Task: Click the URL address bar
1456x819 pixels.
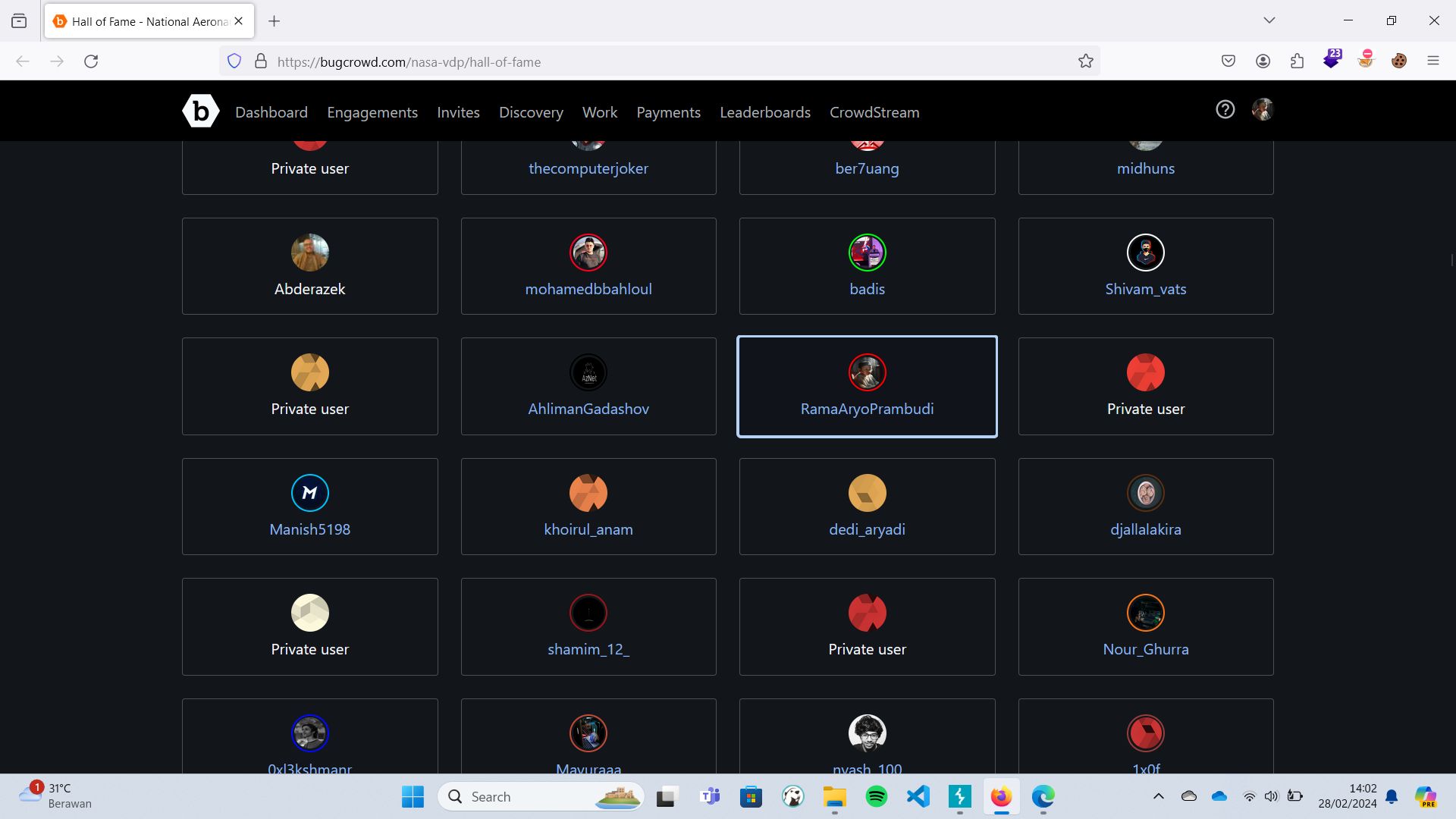Action: tap(667, 61)
